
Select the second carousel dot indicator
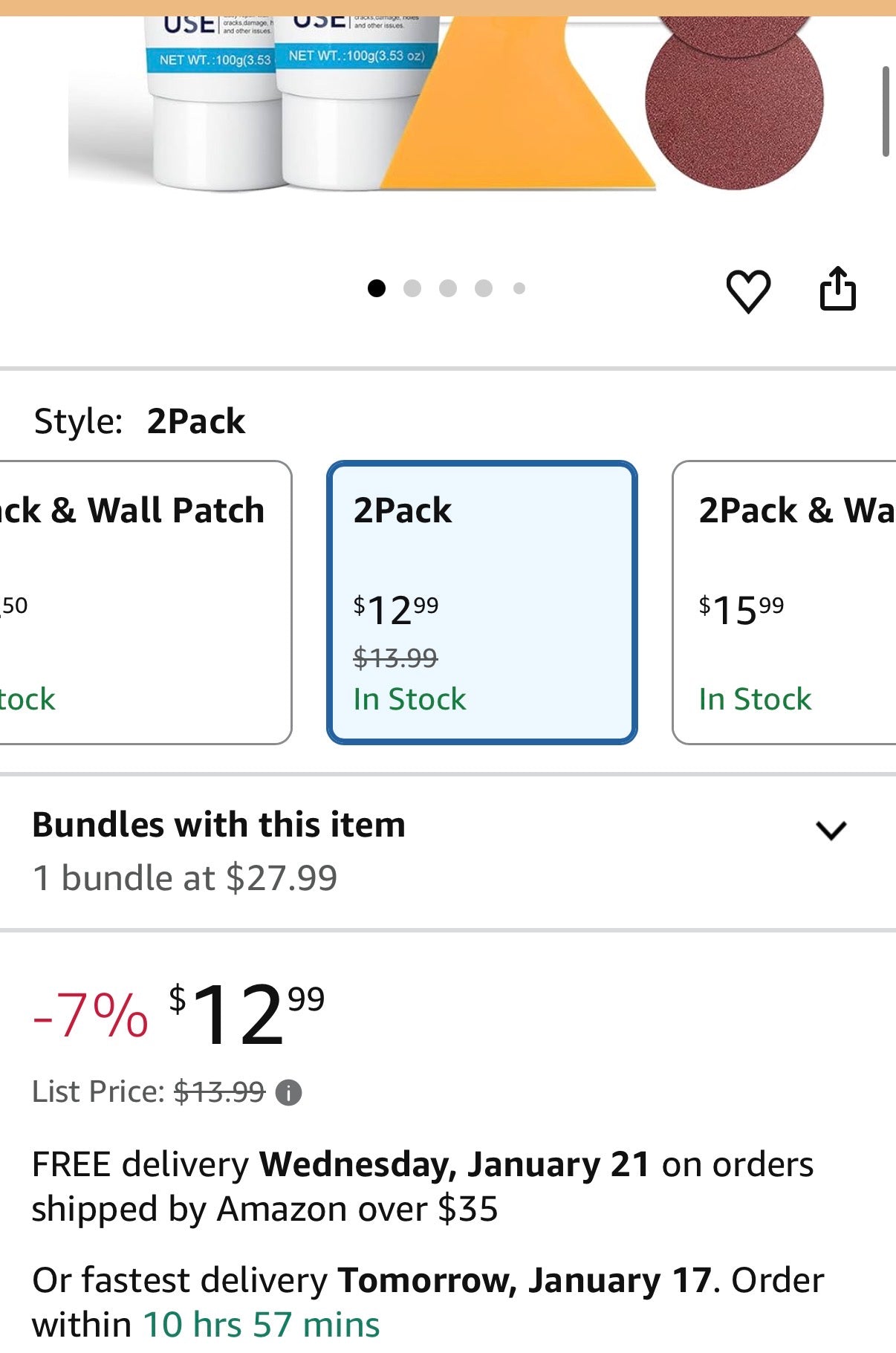click(411, 288)
